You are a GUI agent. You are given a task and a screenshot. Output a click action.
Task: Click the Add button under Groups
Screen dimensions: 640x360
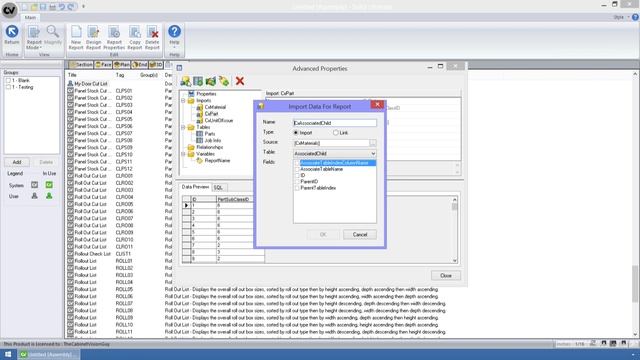tap(17, 162)
